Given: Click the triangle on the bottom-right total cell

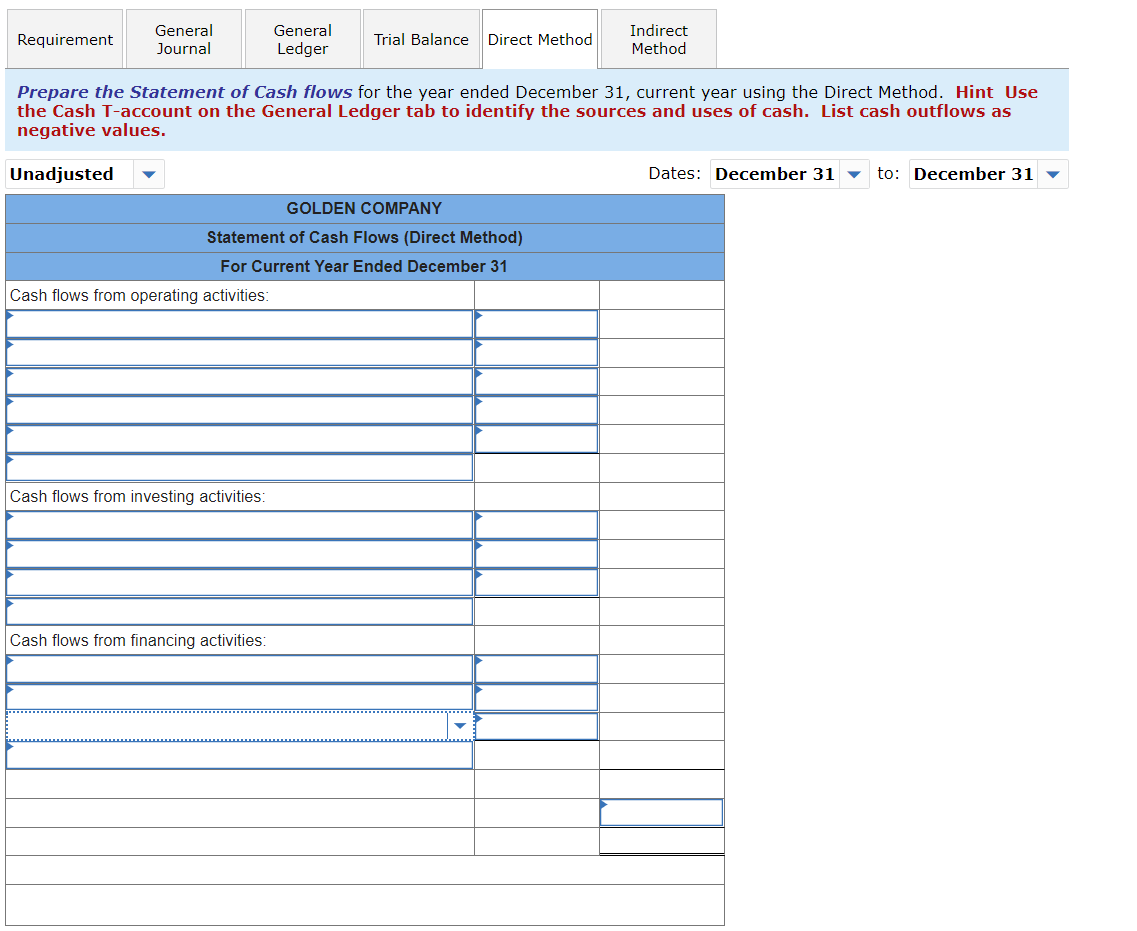Looking at the screenshot, I should (603, 804).
